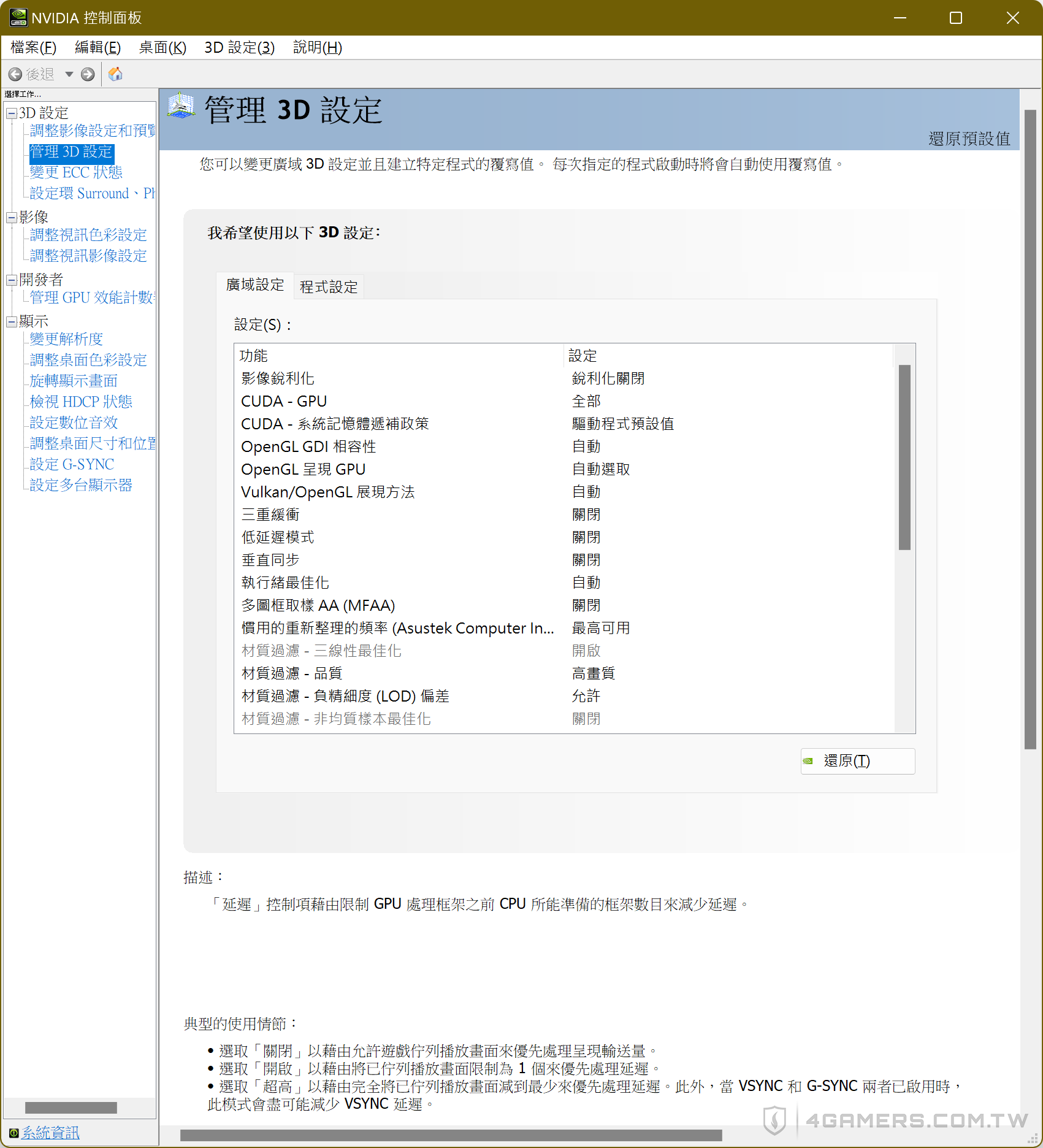This screenshot has width=1043, height=1148.
Task: Collapse the 顯示 tree node
Action: [12, 322]
